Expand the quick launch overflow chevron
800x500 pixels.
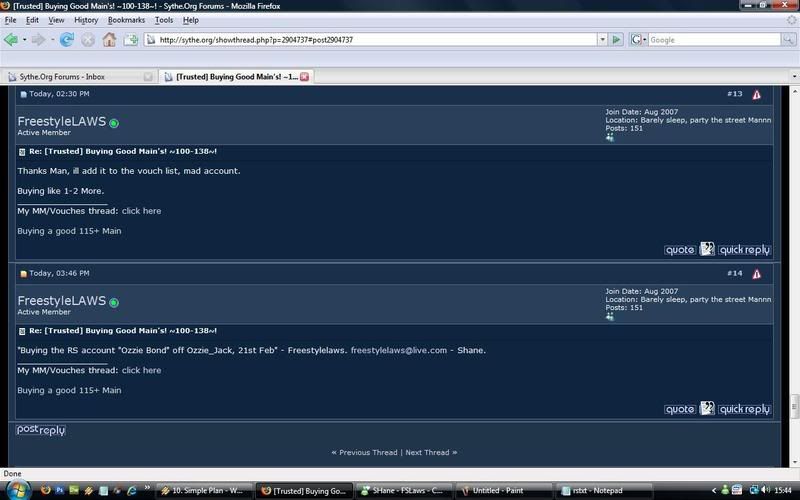[147, 488]
